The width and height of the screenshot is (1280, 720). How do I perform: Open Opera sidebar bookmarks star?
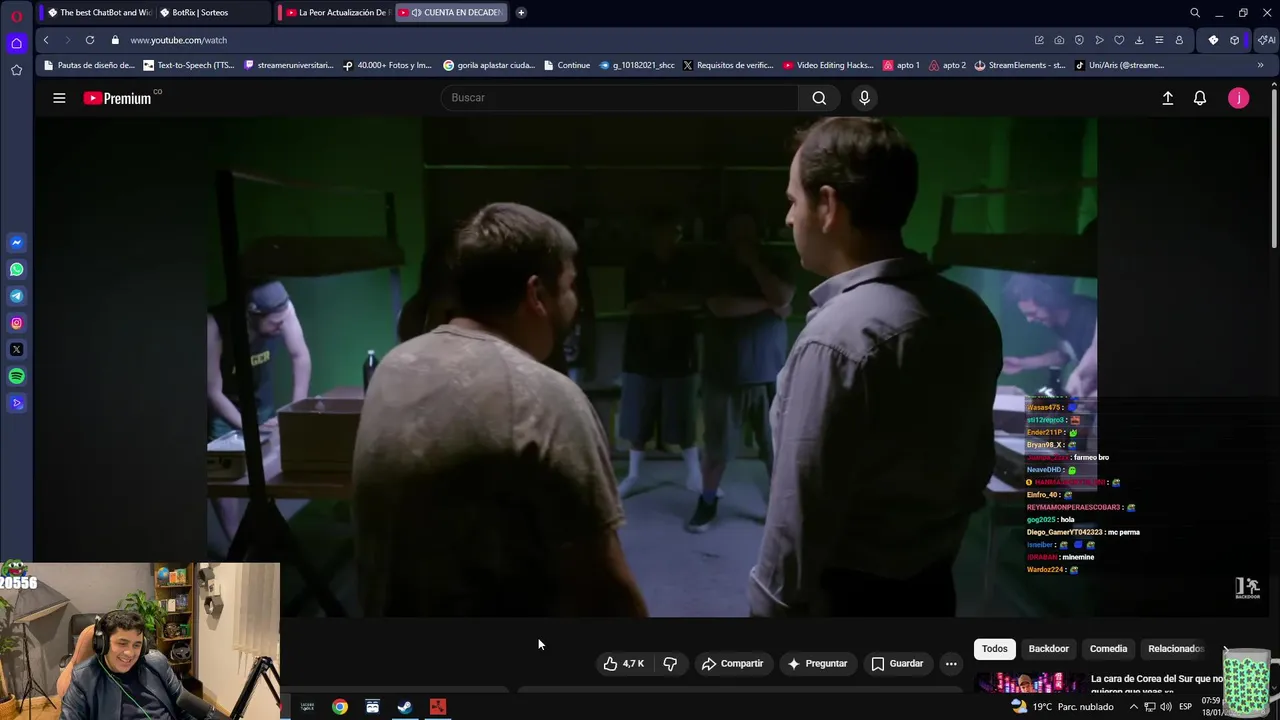pyautogui.click(x=16, y=70)
